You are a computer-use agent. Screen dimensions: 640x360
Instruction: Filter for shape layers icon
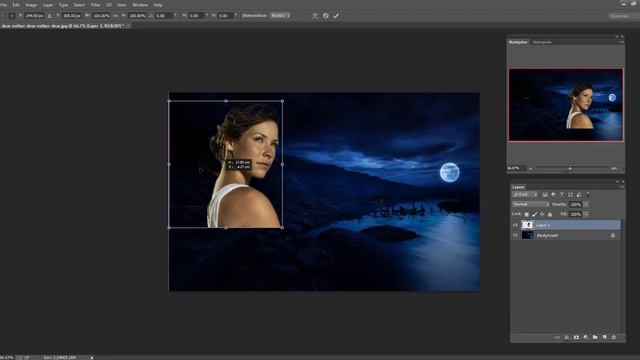(570, 195)
